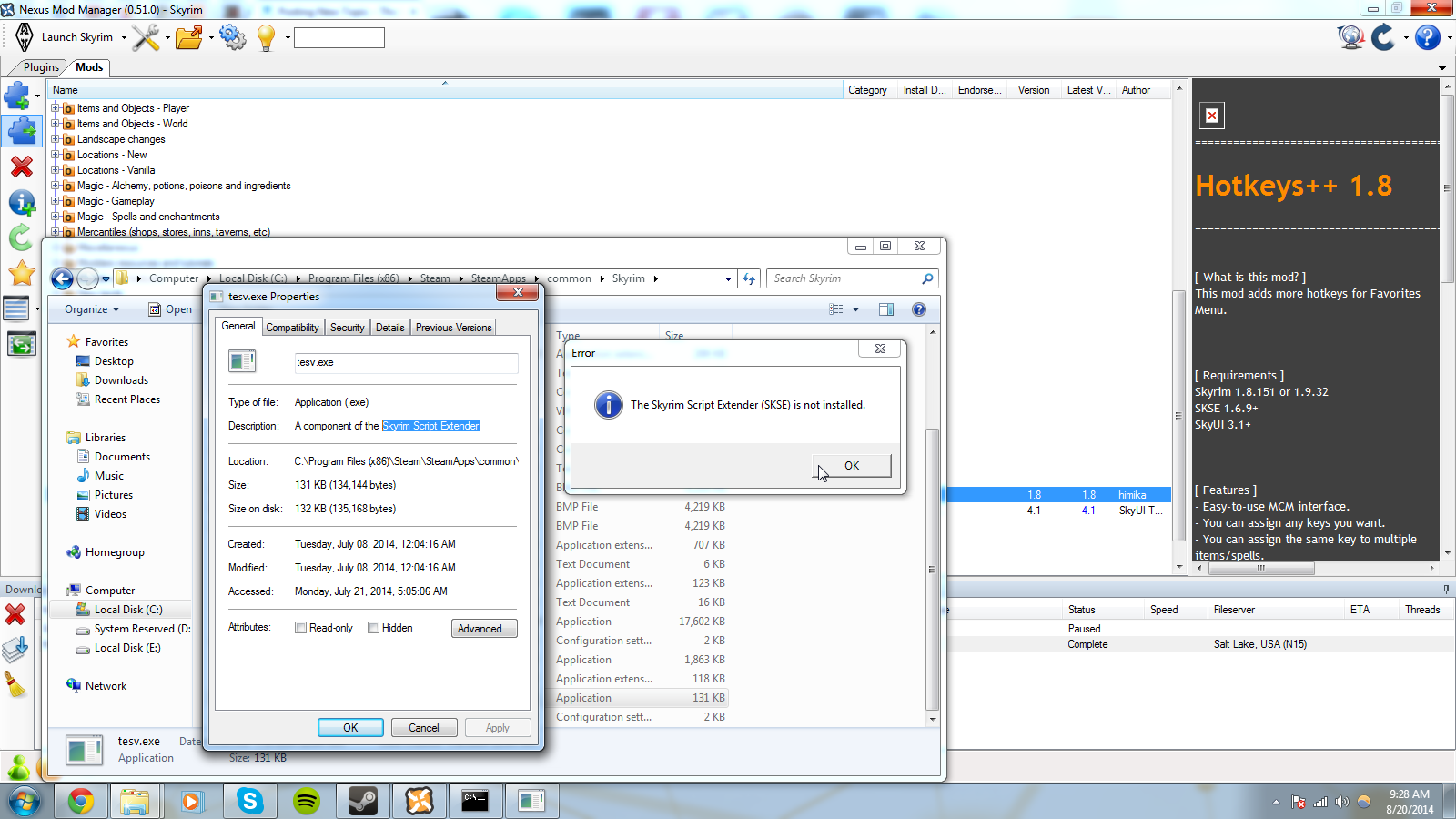Viewport: 1456px width, 819px height.
Task: Open the blue question mark help icon in NMM
Action: pos(1428,37)
